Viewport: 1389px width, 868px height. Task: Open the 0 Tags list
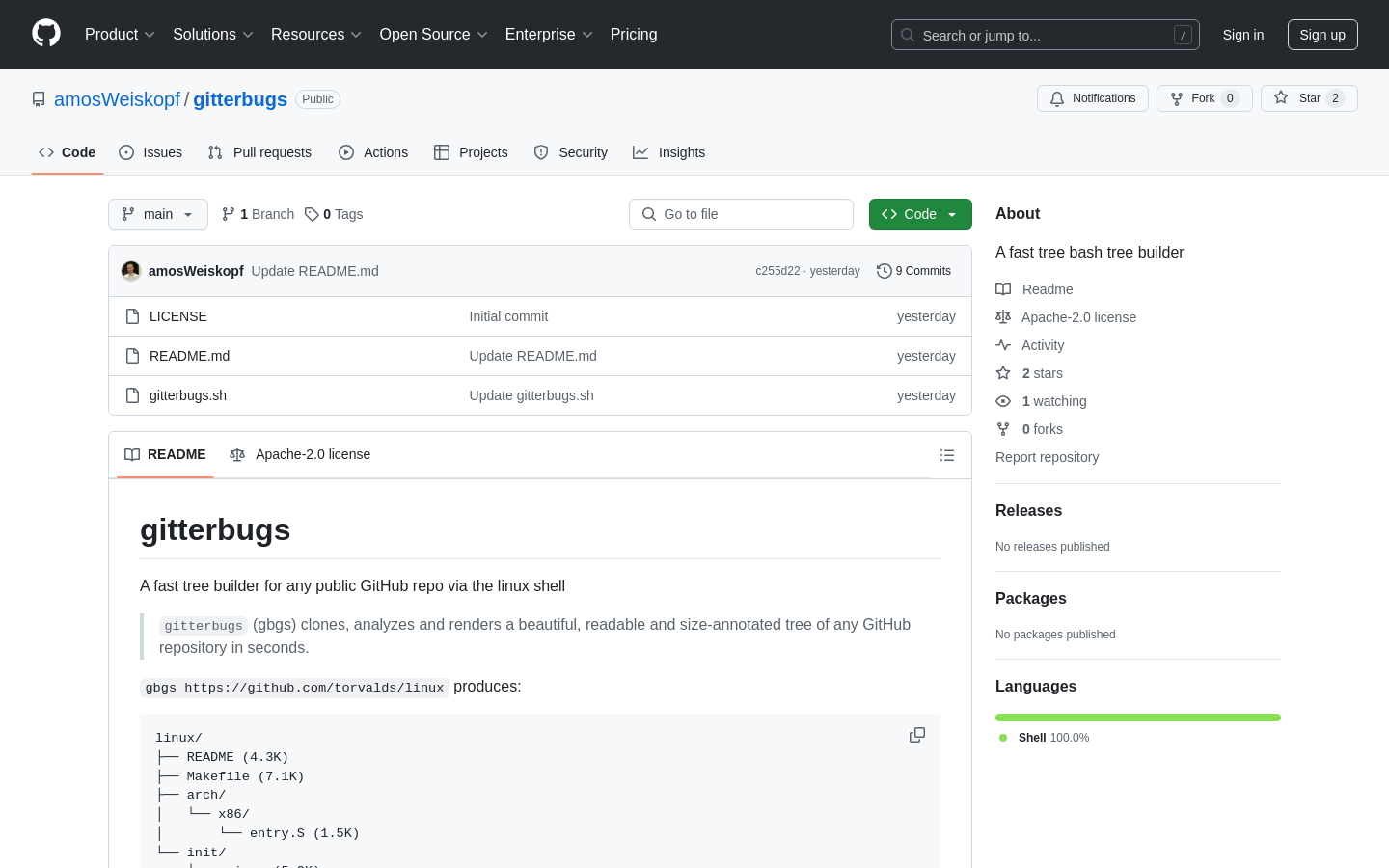tap(334, 214)
